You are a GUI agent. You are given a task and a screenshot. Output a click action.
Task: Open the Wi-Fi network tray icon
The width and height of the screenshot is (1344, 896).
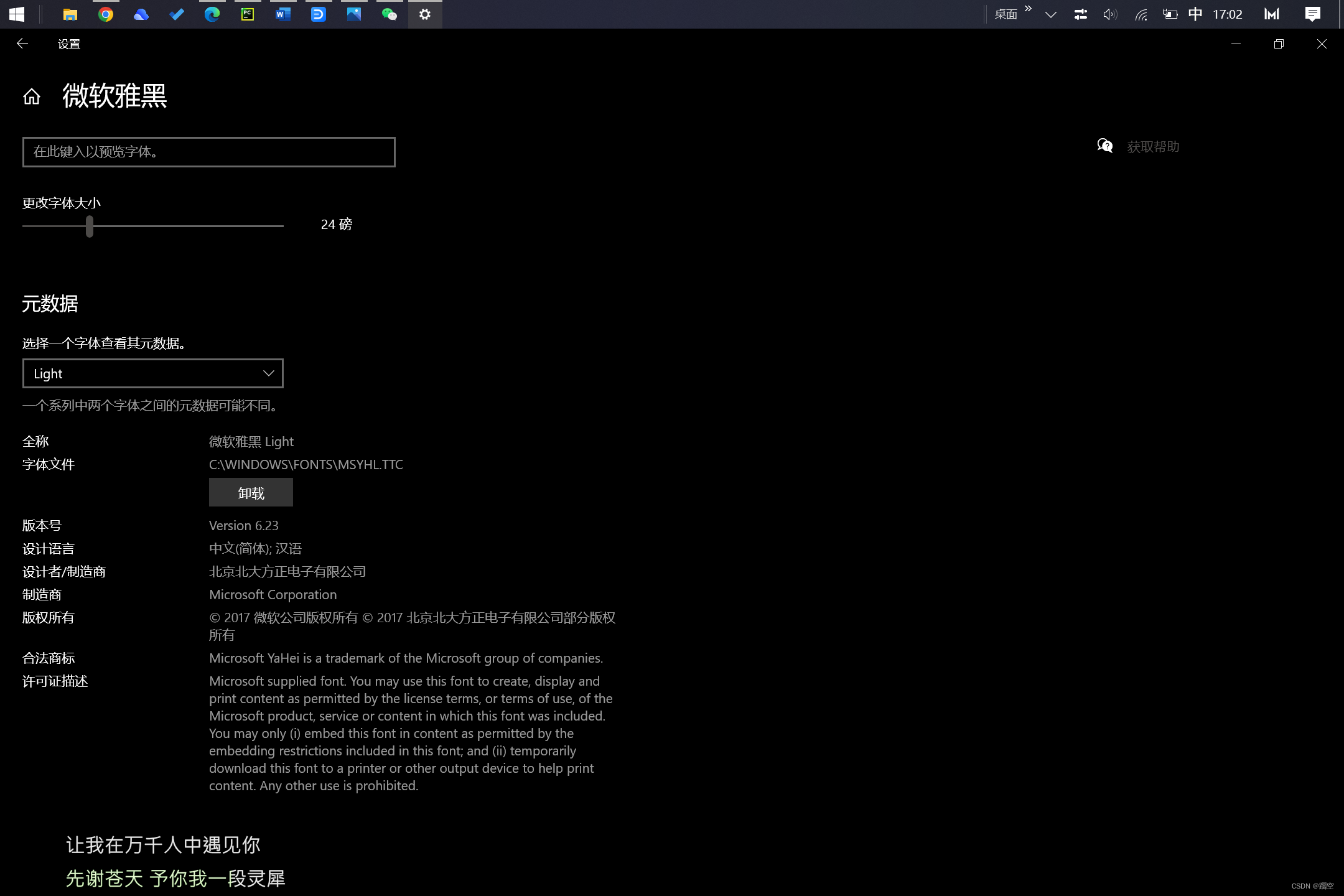tap(1141, 14)
